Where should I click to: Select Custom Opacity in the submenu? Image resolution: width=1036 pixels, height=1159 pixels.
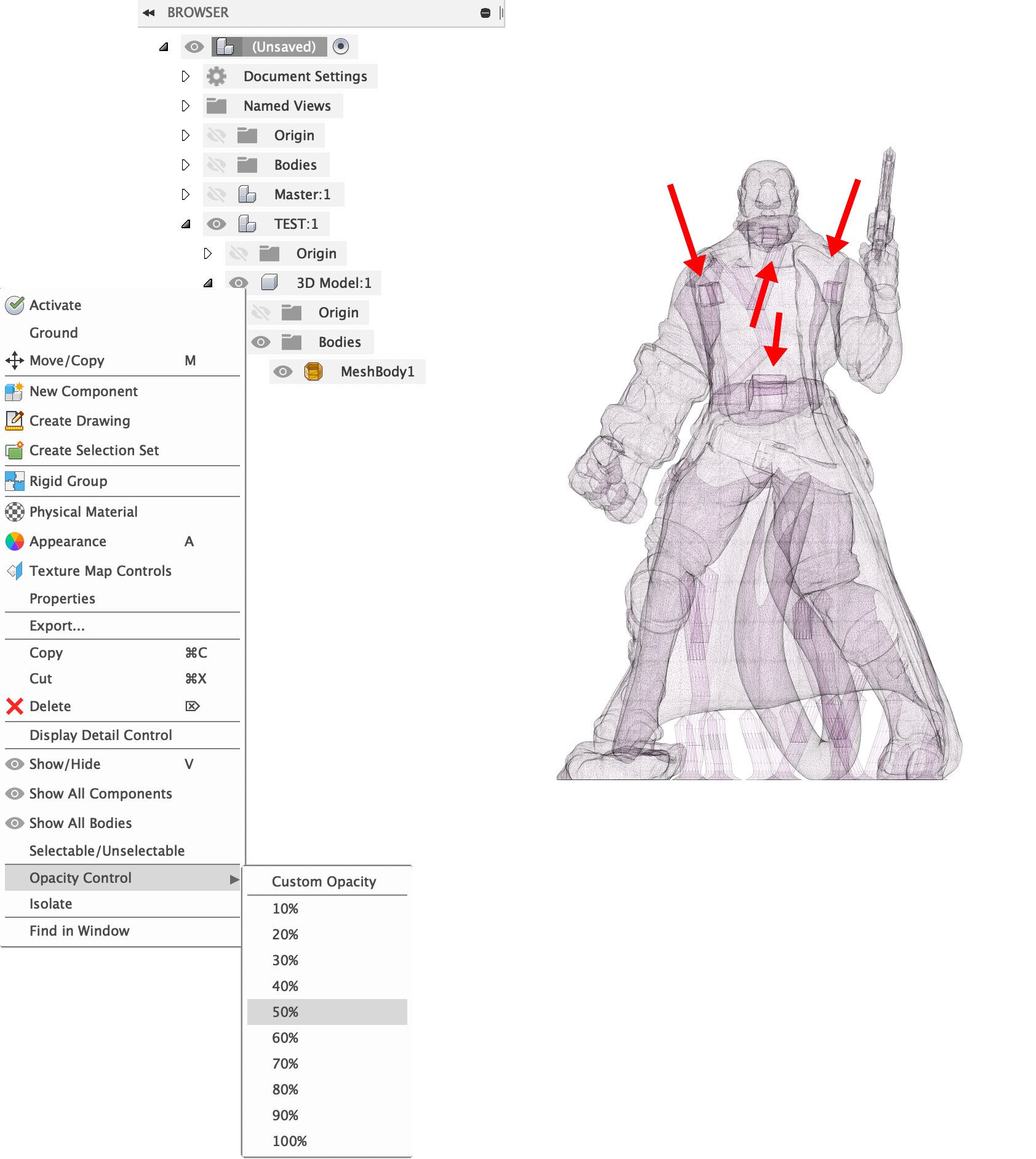coord(327,882)
